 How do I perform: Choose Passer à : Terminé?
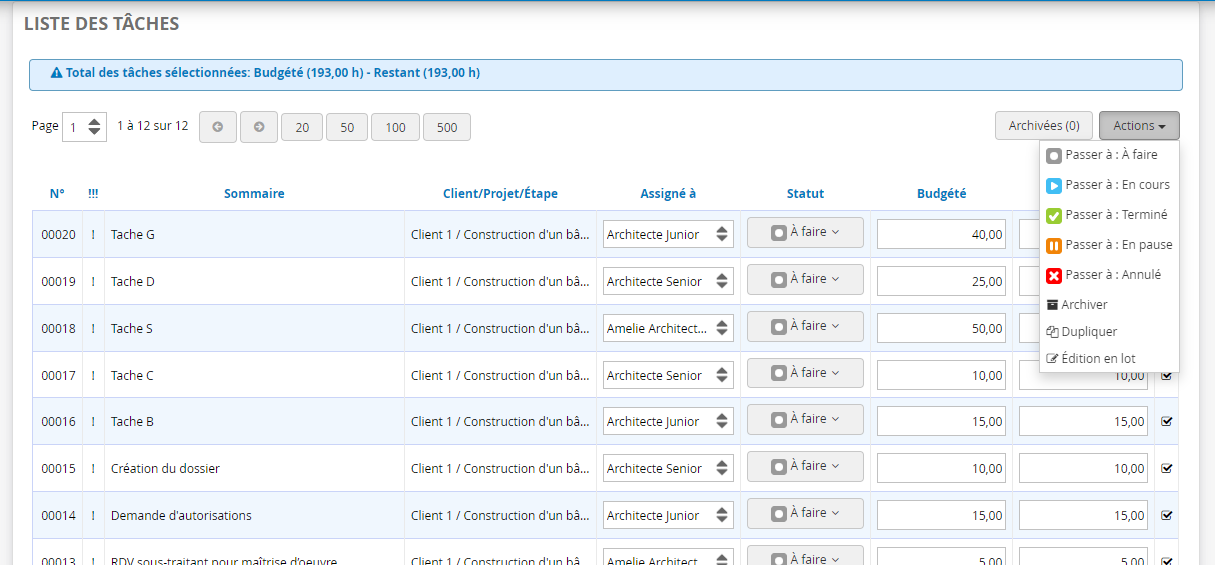click(x=1109, y=215)
